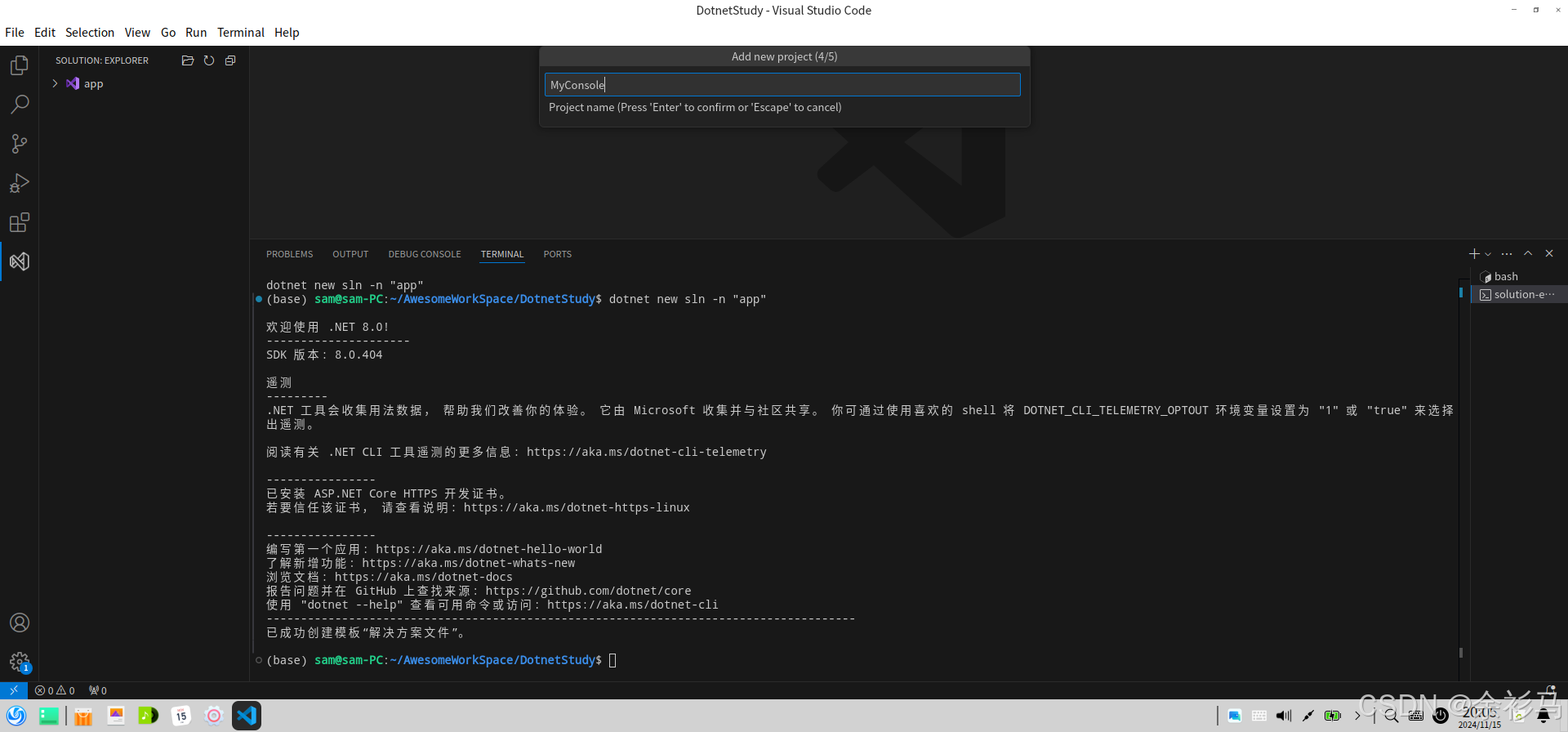
Task: Open errors and warnings status item
Action: coord(55,690)
